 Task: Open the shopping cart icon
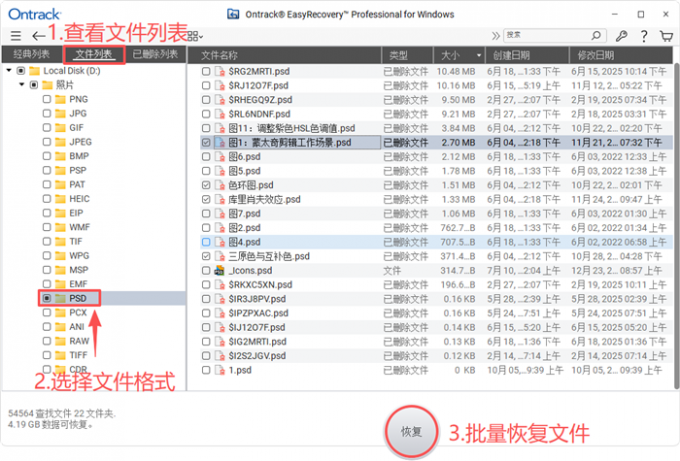point(666,36)
